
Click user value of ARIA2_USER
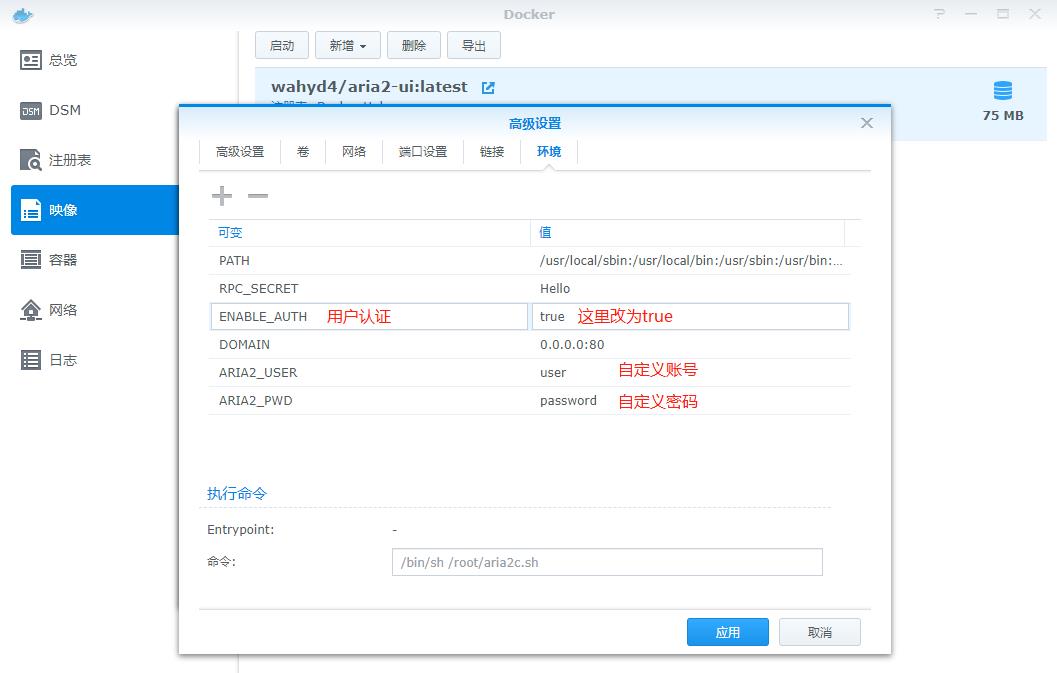(x=553, y=372)
